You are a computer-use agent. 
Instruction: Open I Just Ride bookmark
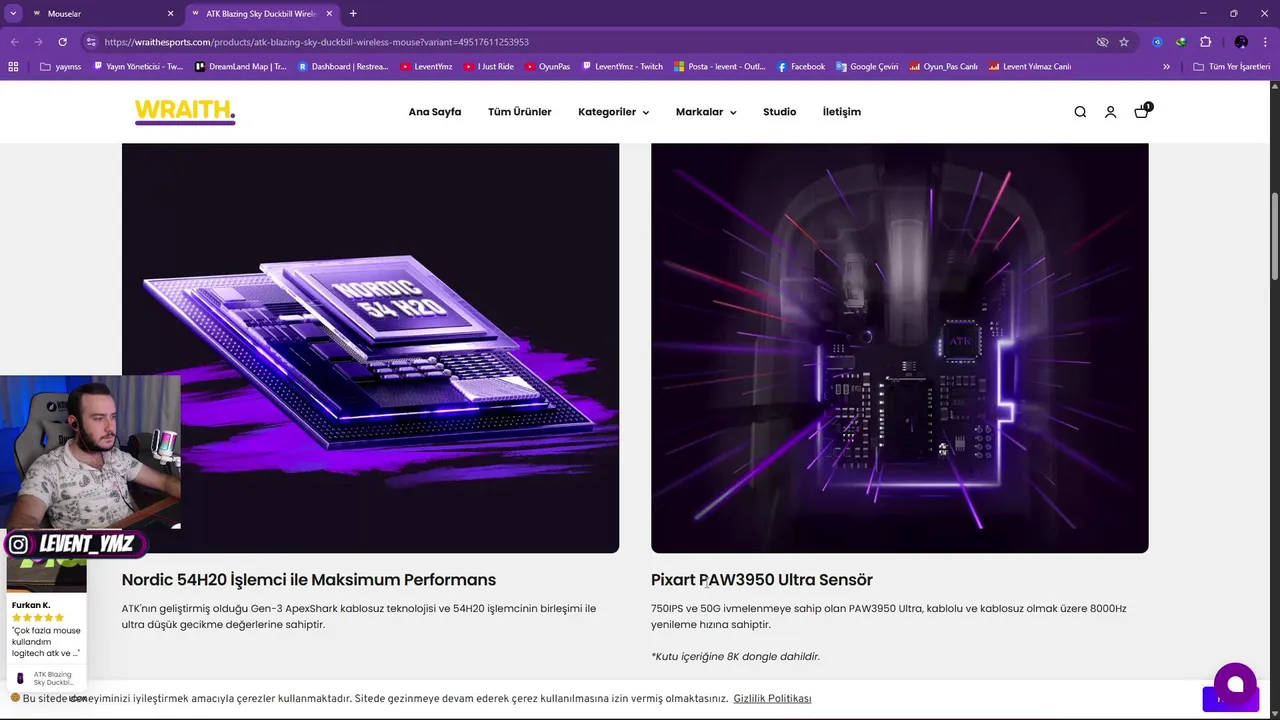pos(488,67)
